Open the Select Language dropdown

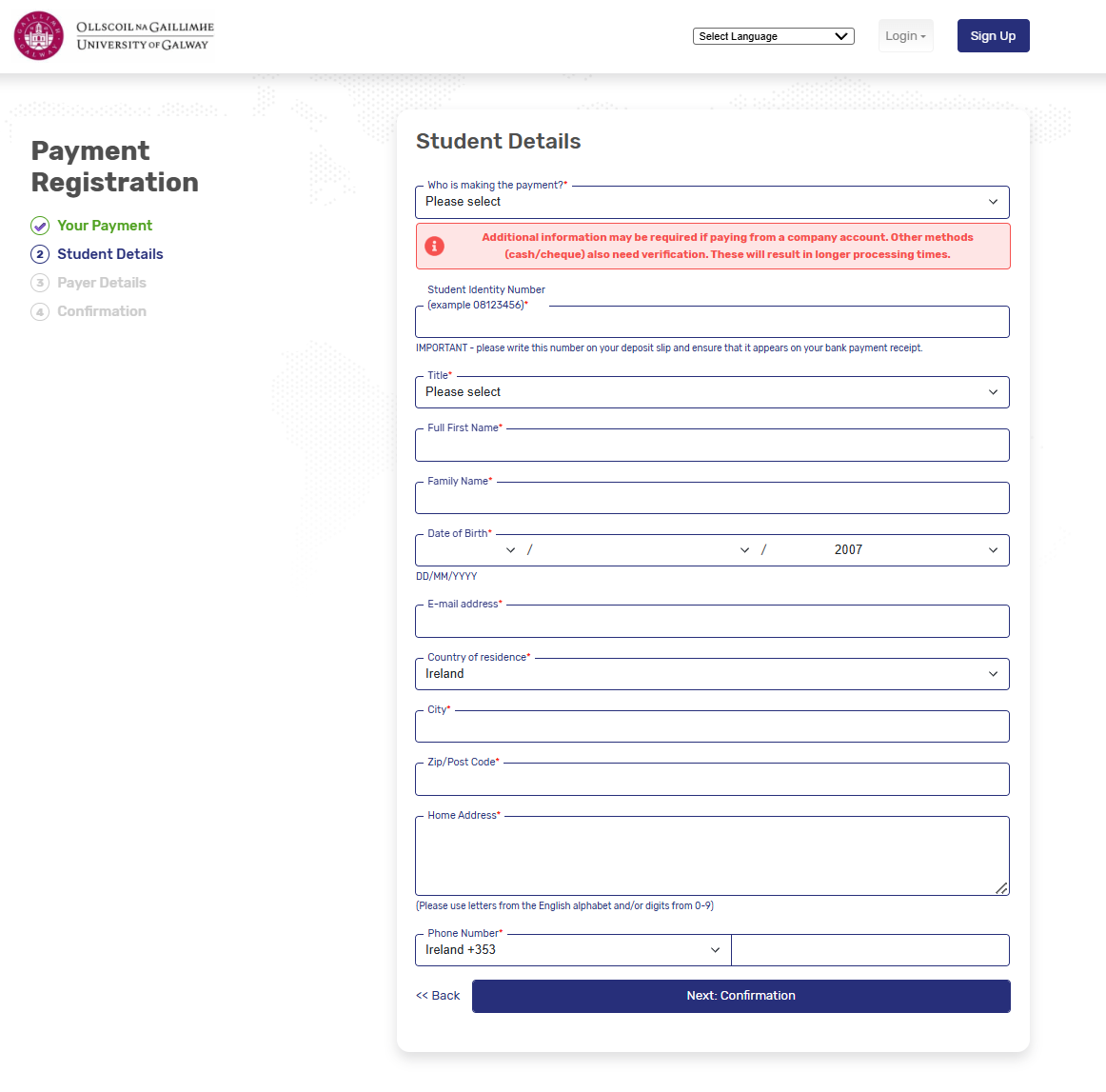coord(773,36)
